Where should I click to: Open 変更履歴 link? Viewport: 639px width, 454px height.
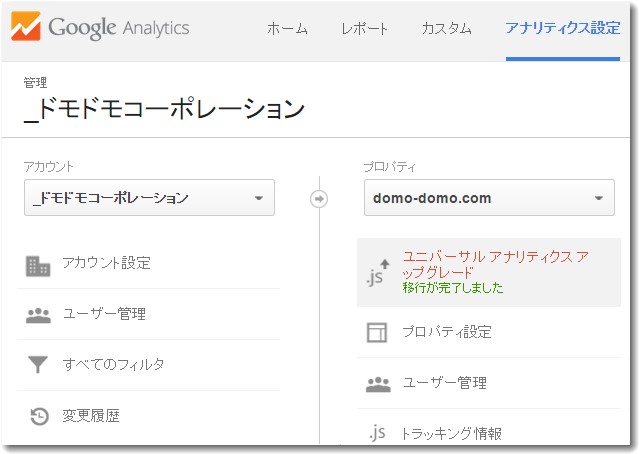pos(91,415)
